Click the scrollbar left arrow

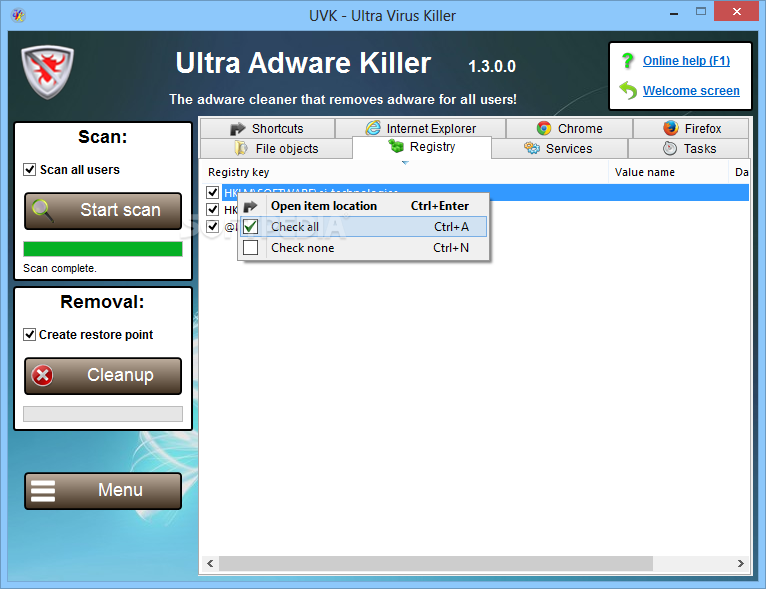(210, 564)
